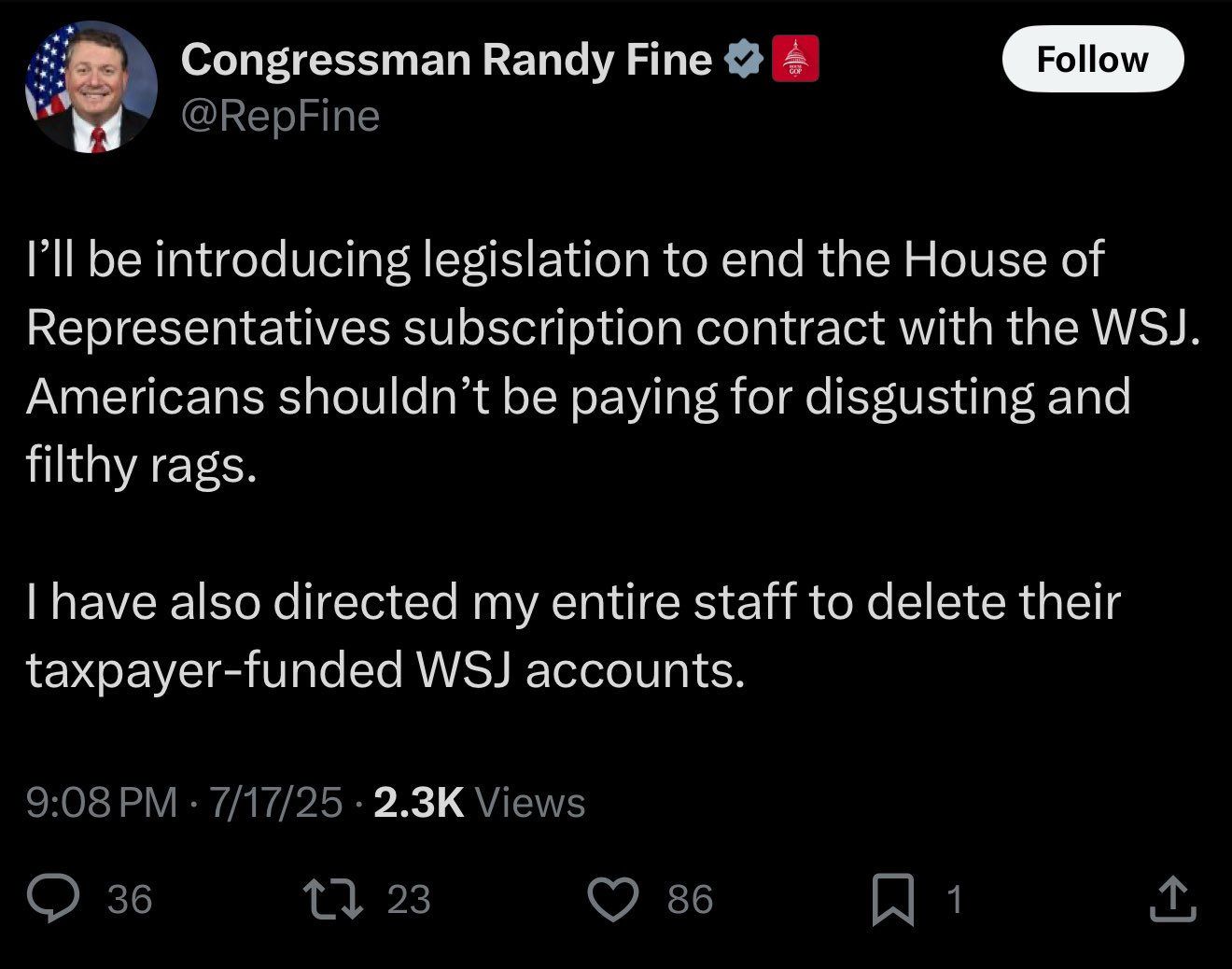View the 2.3K Views analytics
The height and width of the screenshot is (969, 1232).
[x=479, y=802]
